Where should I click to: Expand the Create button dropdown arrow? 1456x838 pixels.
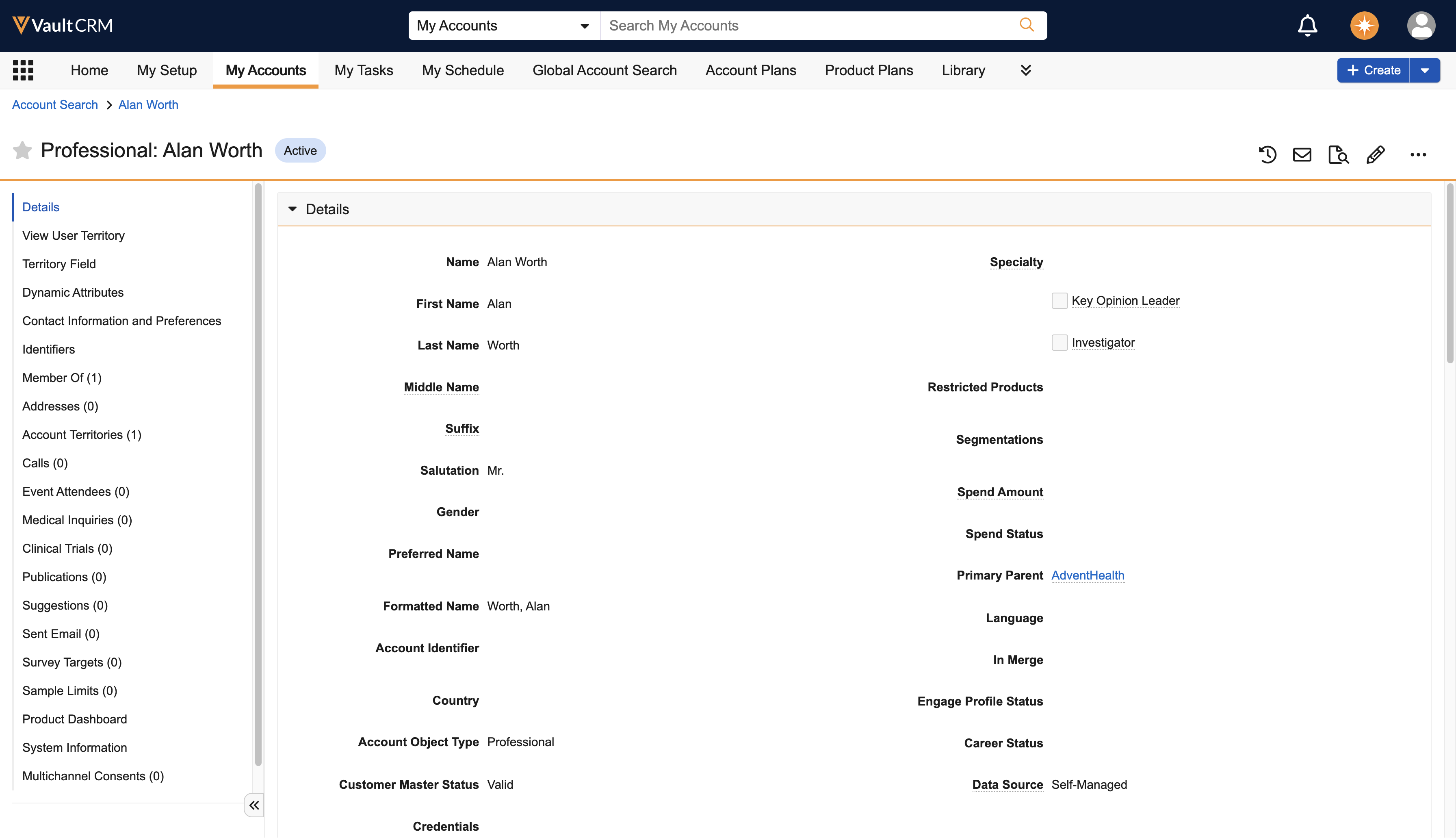tap(1424, 70)
